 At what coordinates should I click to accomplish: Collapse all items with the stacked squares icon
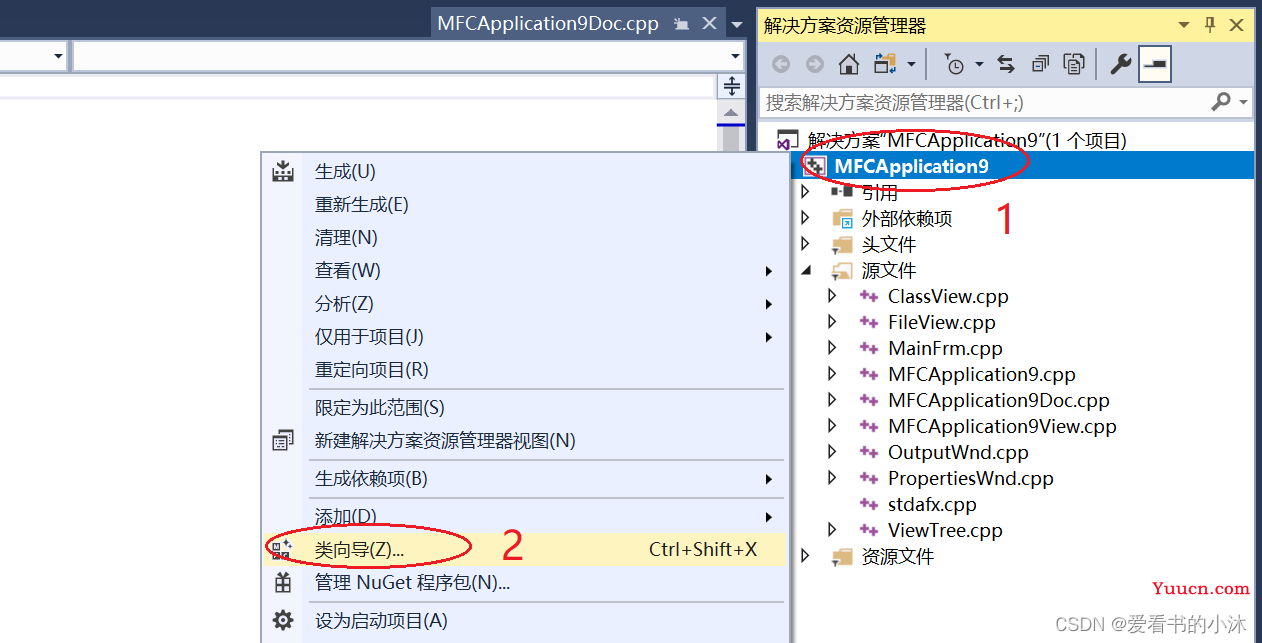[x=1040, y=65]
